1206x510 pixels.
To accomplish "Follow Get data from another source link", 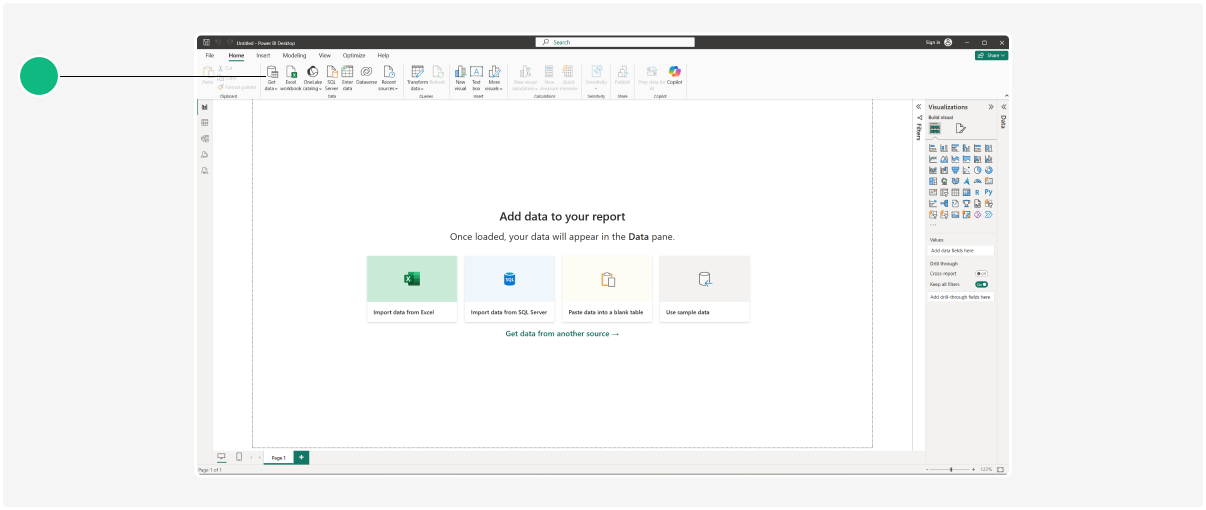I will click(562, 334).
